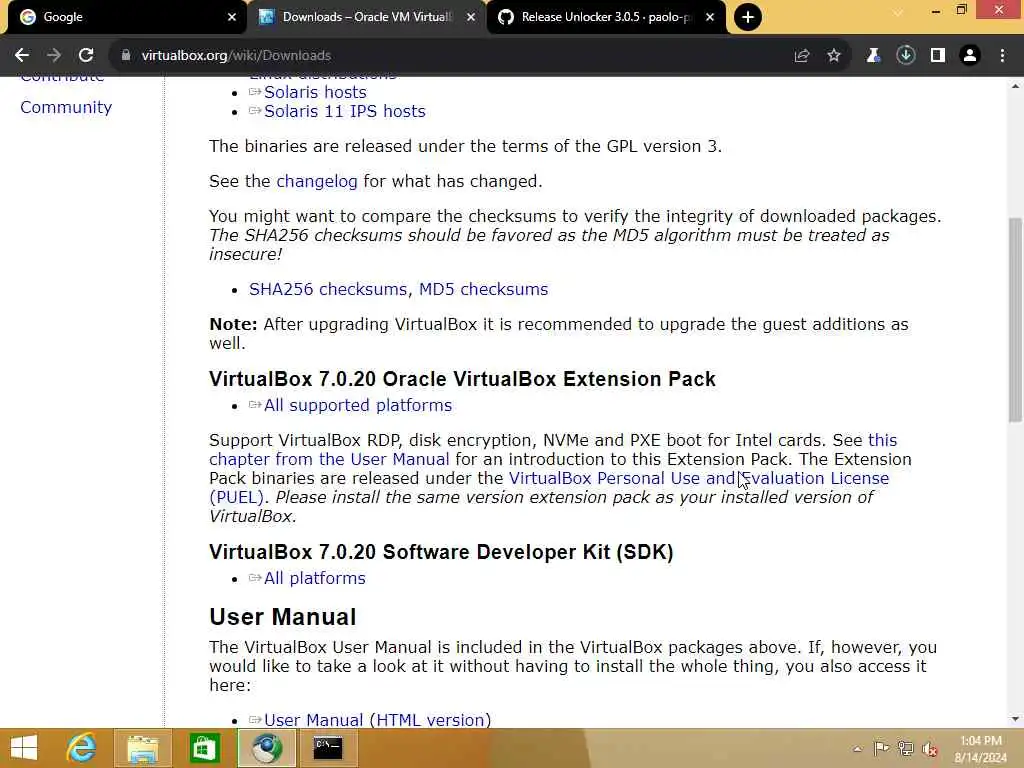This screenshot has width=1024, height=768.
Task: Open the Chrome profile avatar menu
Action: tap(970, 56)
